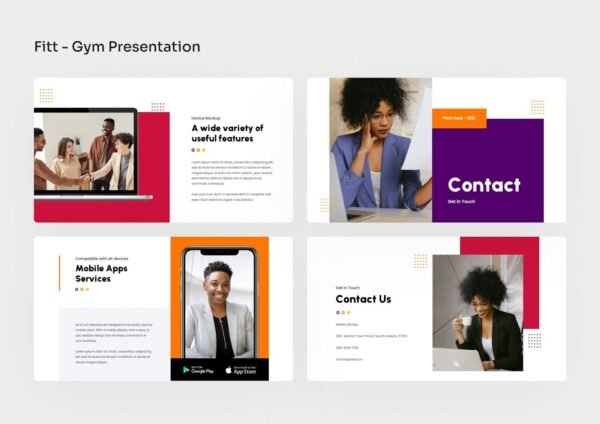Click the colored dots under Mobile Apps Services
The image size is (600, 424).
pos(81,289)
